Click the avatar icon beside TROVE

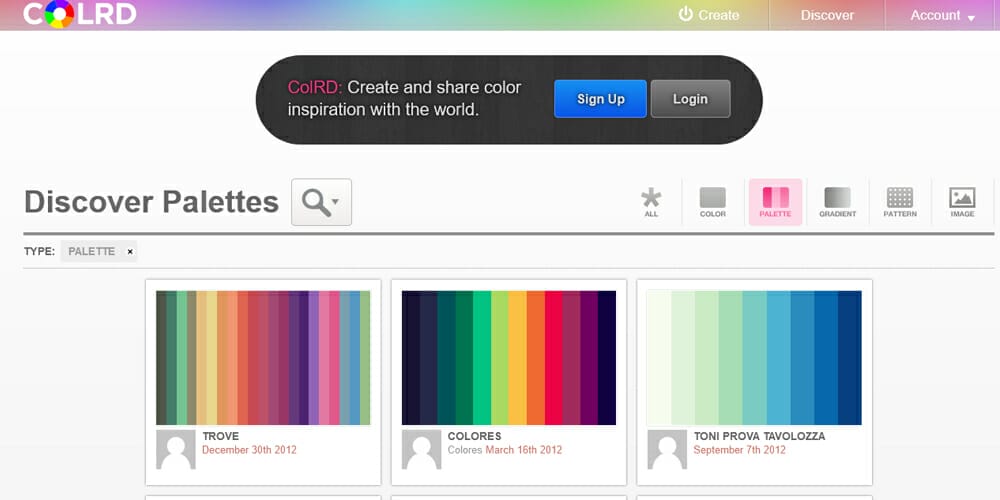pos(176,450)
